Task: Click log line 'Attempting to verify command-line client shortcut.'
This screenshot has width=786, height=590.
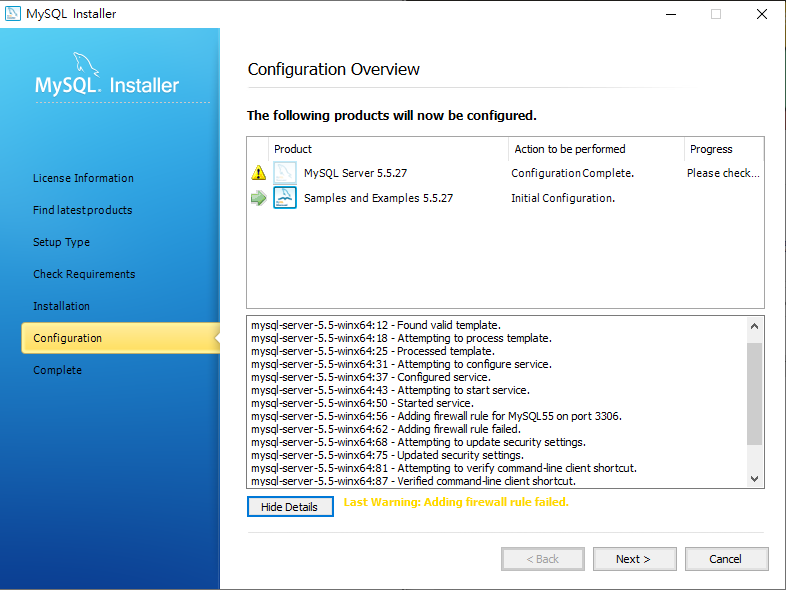Action: (x=444, y=469)
